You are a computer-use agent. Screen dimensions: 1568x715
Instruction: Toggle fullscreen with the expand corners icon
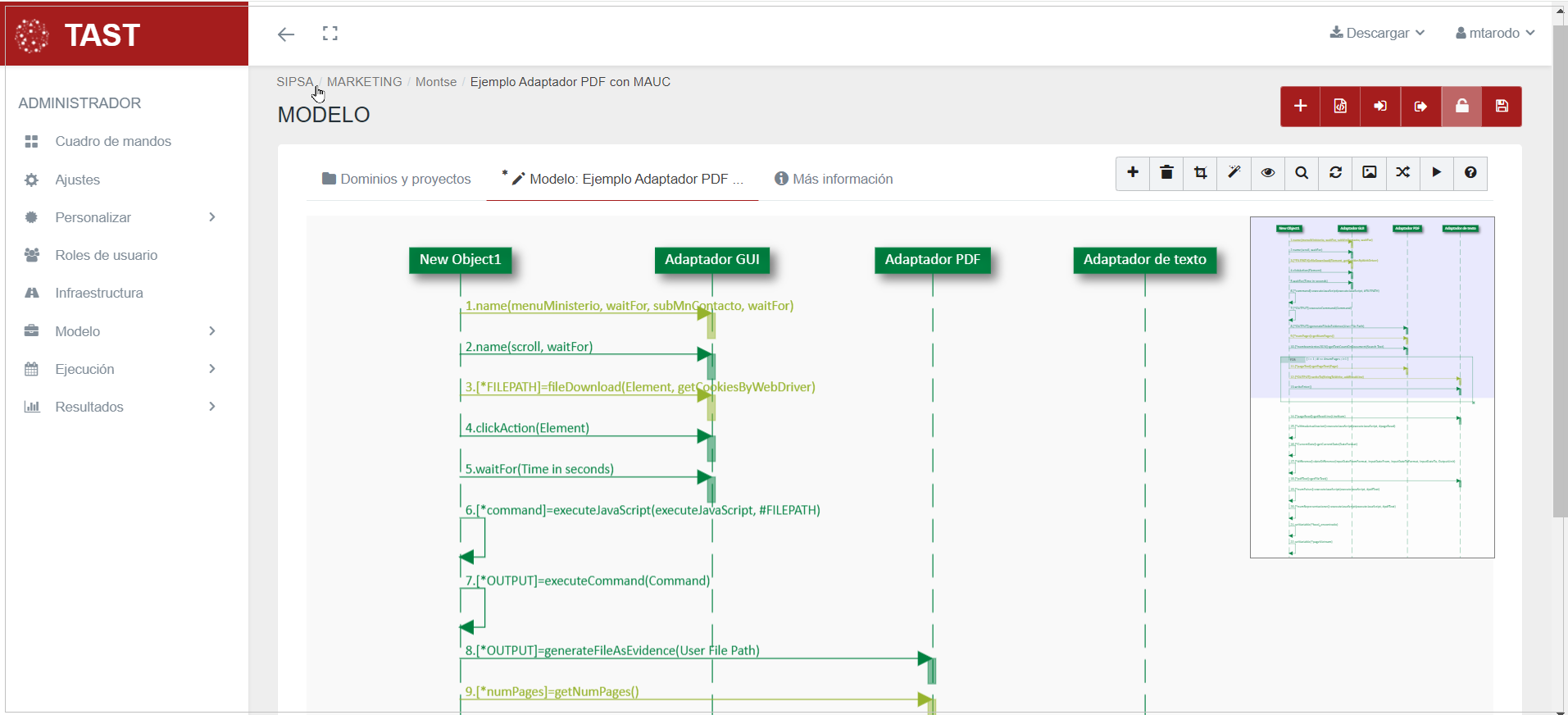330,34
